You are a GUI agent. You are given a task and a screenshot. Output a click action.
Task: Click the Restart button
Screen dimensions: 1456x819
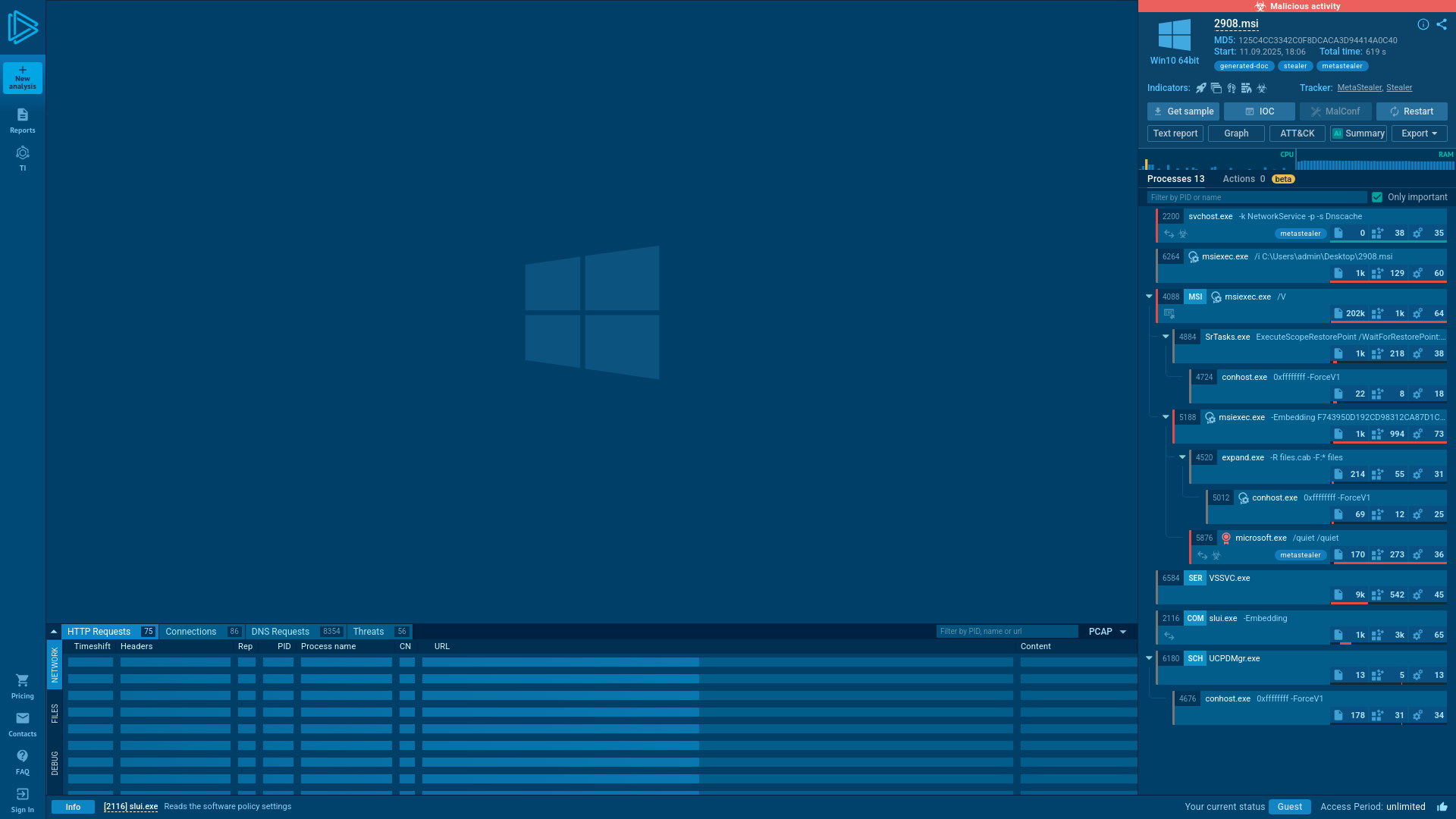1411,111
